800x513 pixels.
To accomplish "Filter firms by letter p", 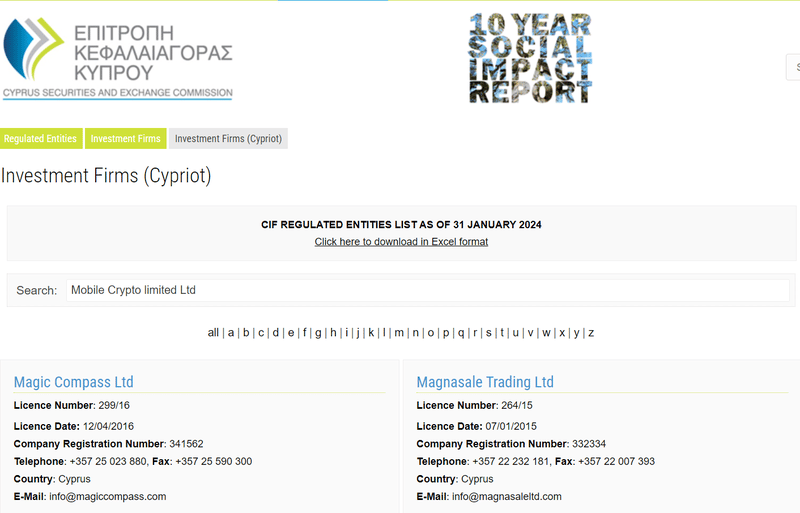I will click(446, 333).
